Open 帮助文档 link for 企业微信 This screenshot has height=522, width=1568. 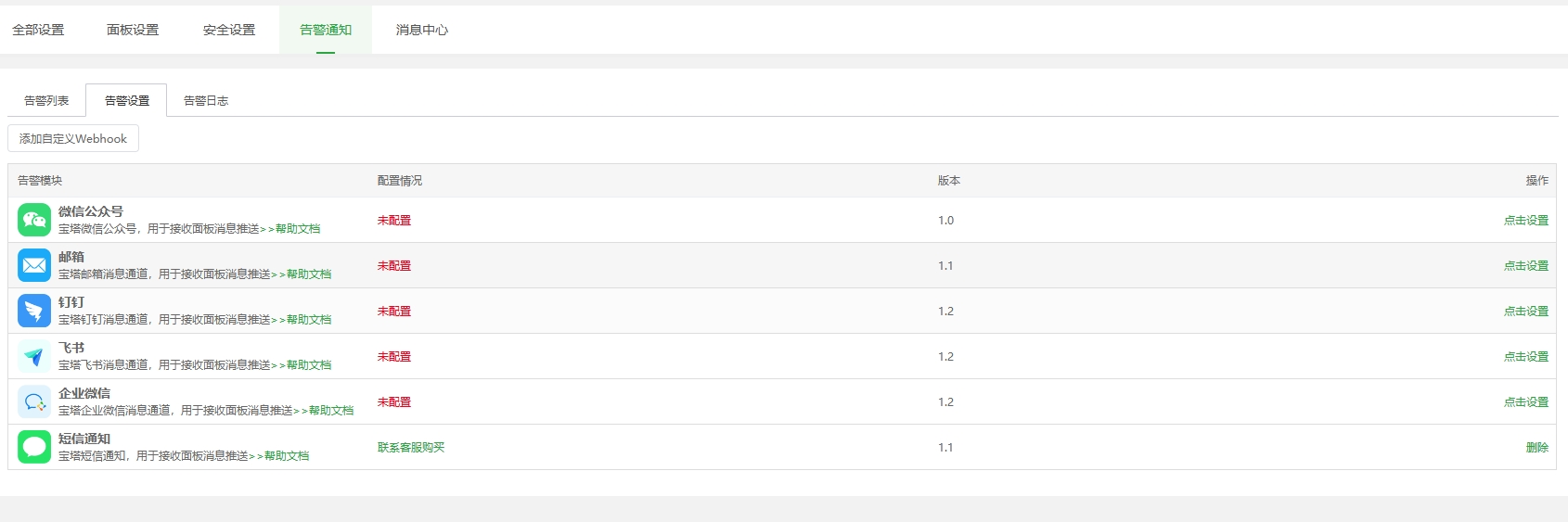tap(331, 410)
